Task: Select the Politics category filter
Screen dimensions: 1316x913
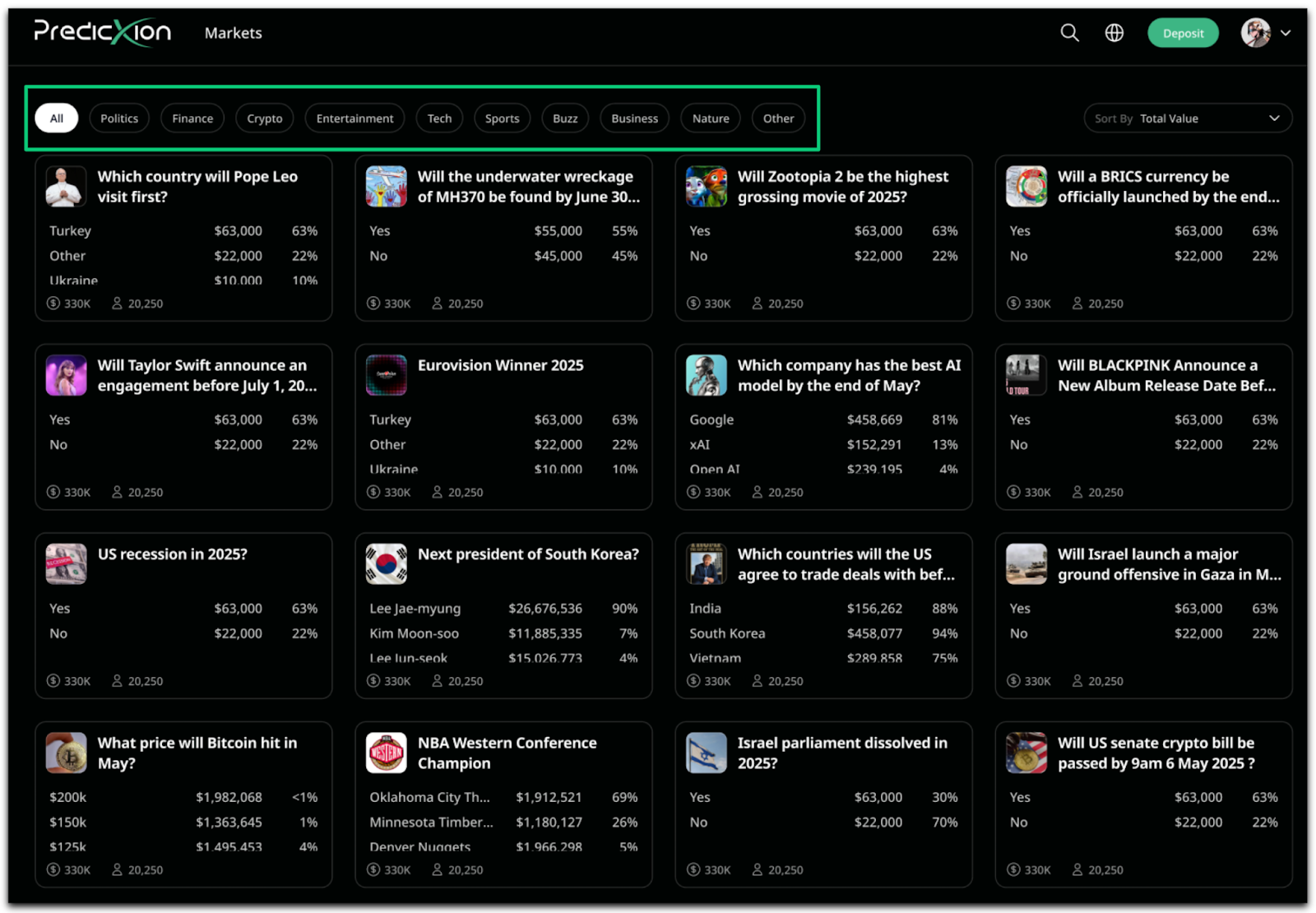Action: click(x=119, y=118)
